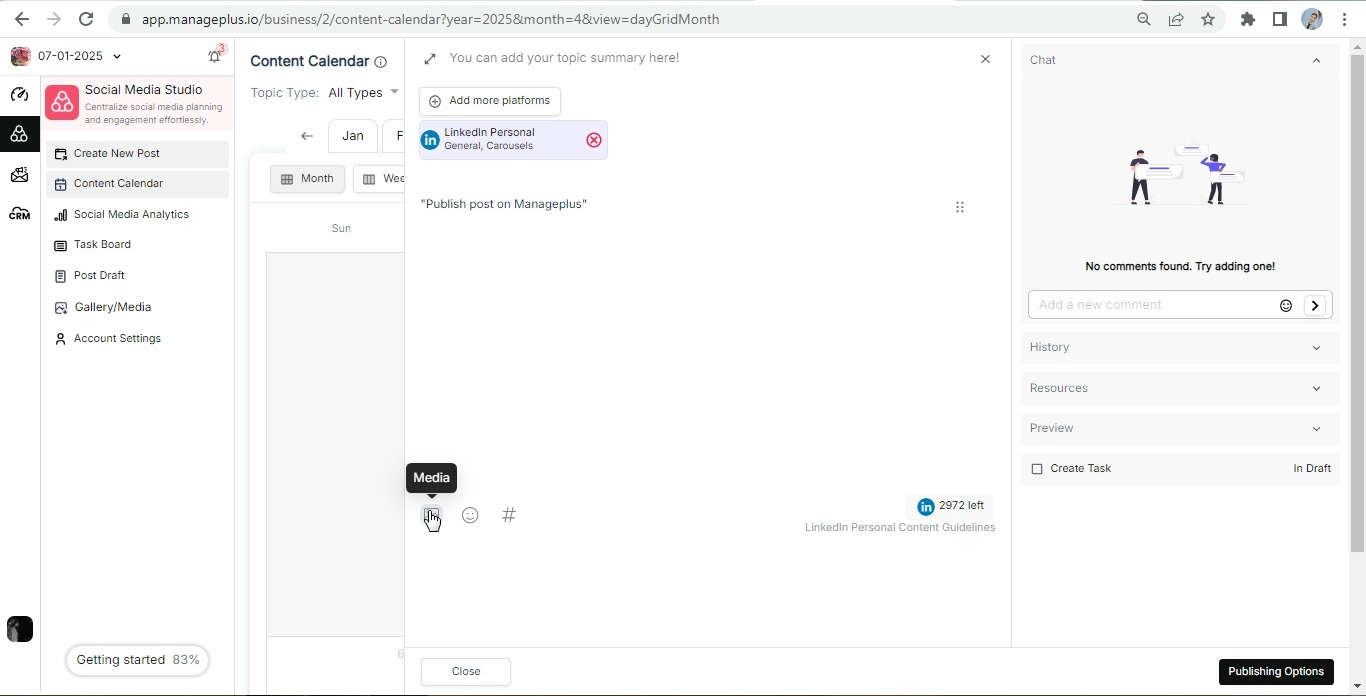Open Social Media Analytics

coord(138,215)
